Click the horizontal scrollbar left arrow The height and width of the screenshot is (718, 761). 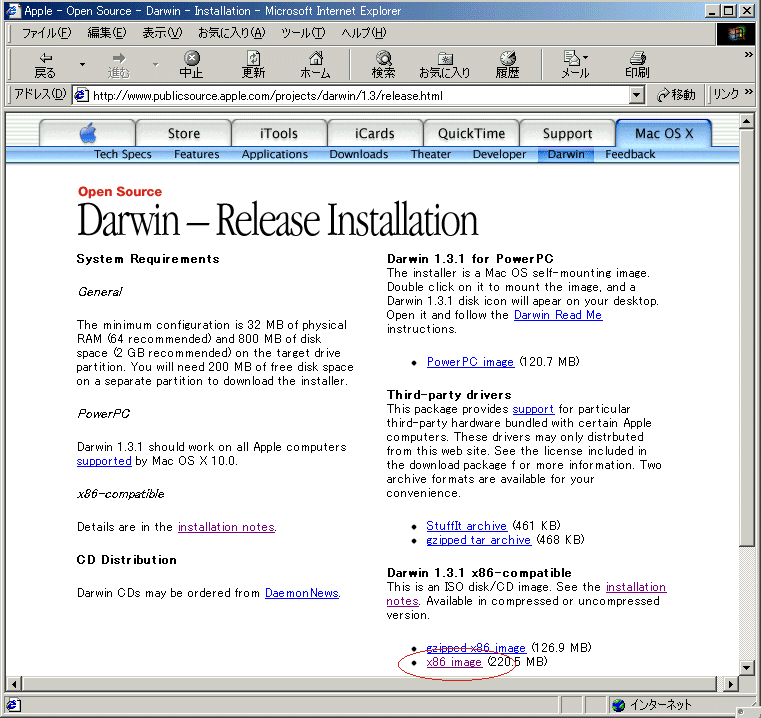14,685
